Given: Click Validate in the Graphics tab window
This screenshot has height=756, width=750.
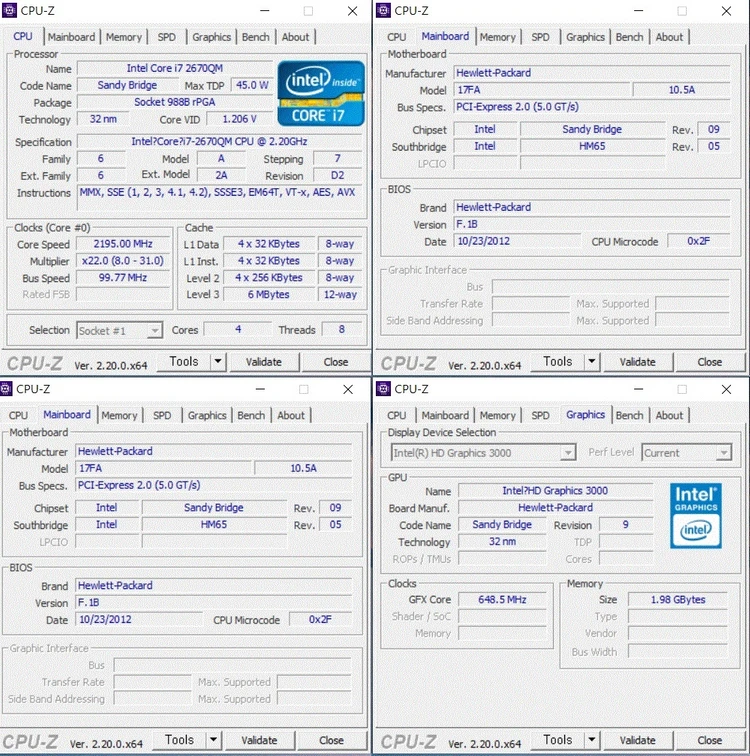Looking at the screenshot, I should pos(638,740).
